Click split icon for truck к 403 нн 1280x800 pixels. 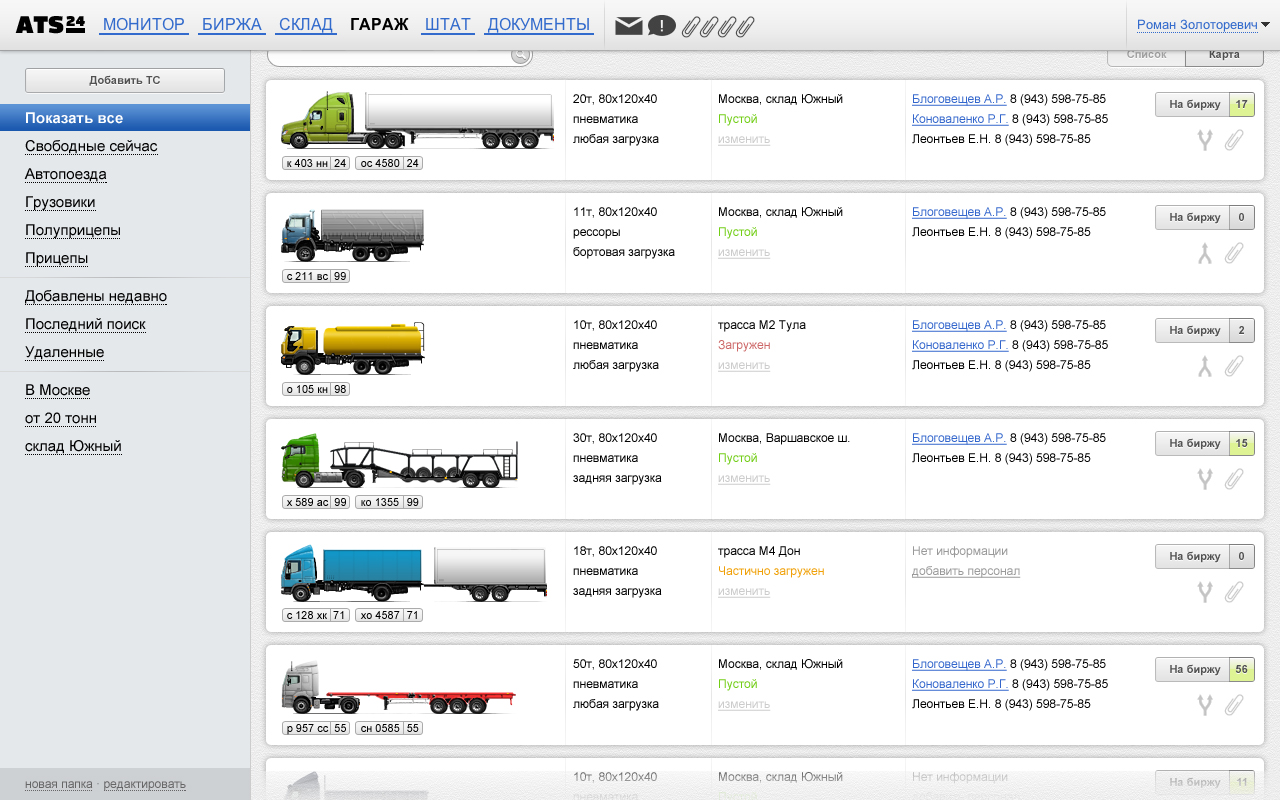click(1205, 140)
